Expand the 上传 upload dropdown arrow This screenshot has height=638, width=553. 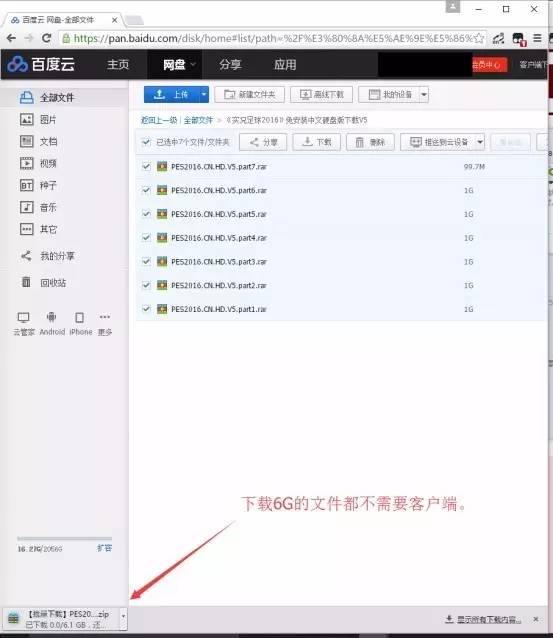pos(203,94)
